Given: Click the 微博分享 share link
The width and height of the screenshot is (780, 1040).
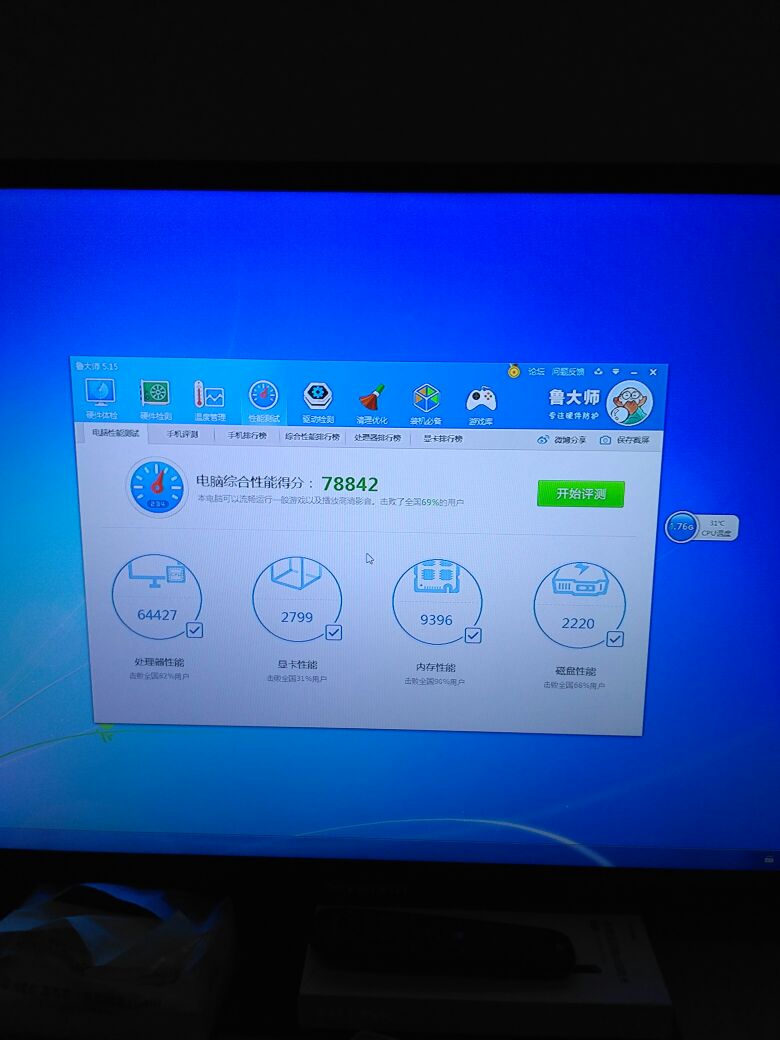Looking at the screenshot, I should pos(561,440).
